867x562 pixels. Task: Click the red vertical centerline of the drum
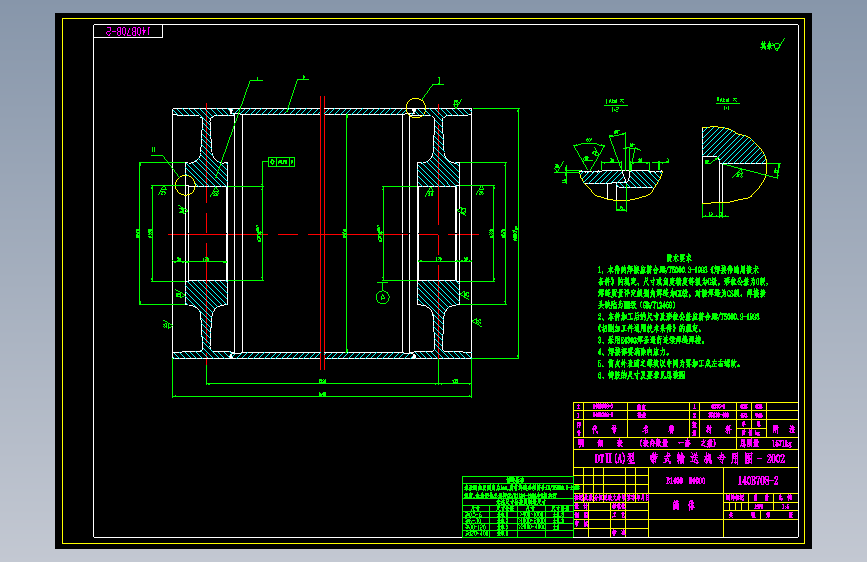322,232
